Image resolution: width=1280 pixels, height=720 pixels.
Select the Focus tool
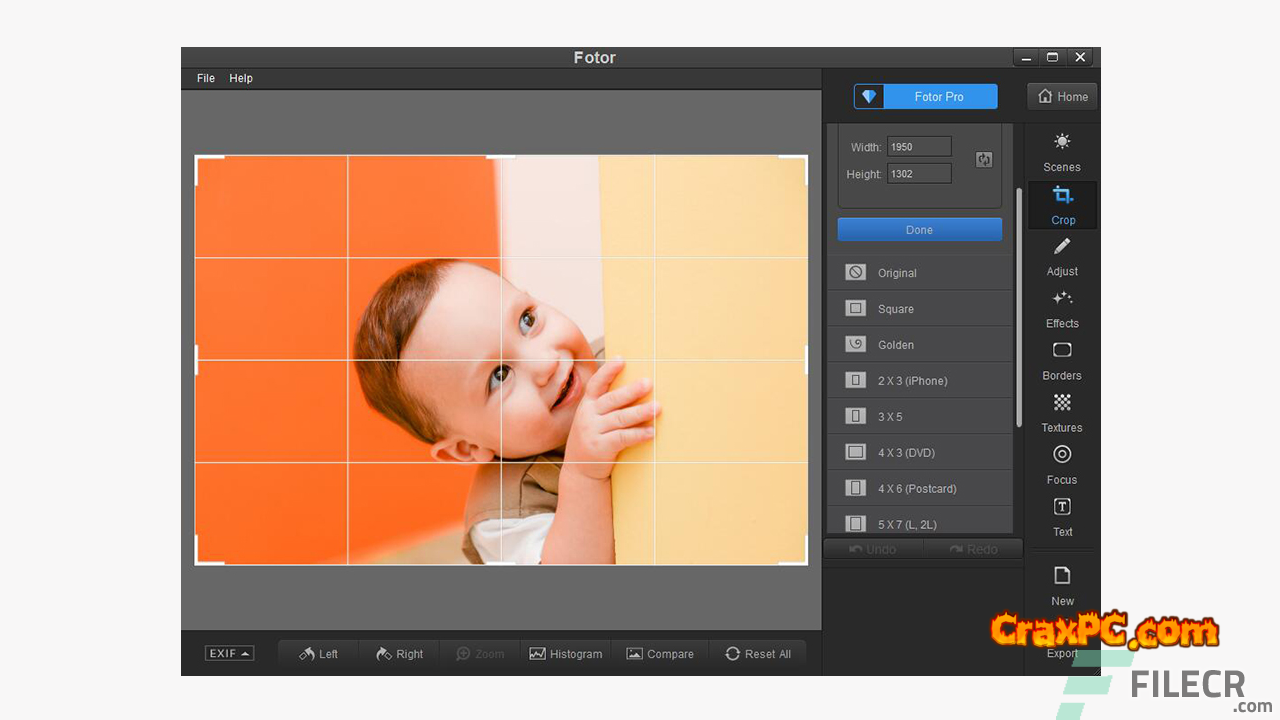coord(1062,464)
